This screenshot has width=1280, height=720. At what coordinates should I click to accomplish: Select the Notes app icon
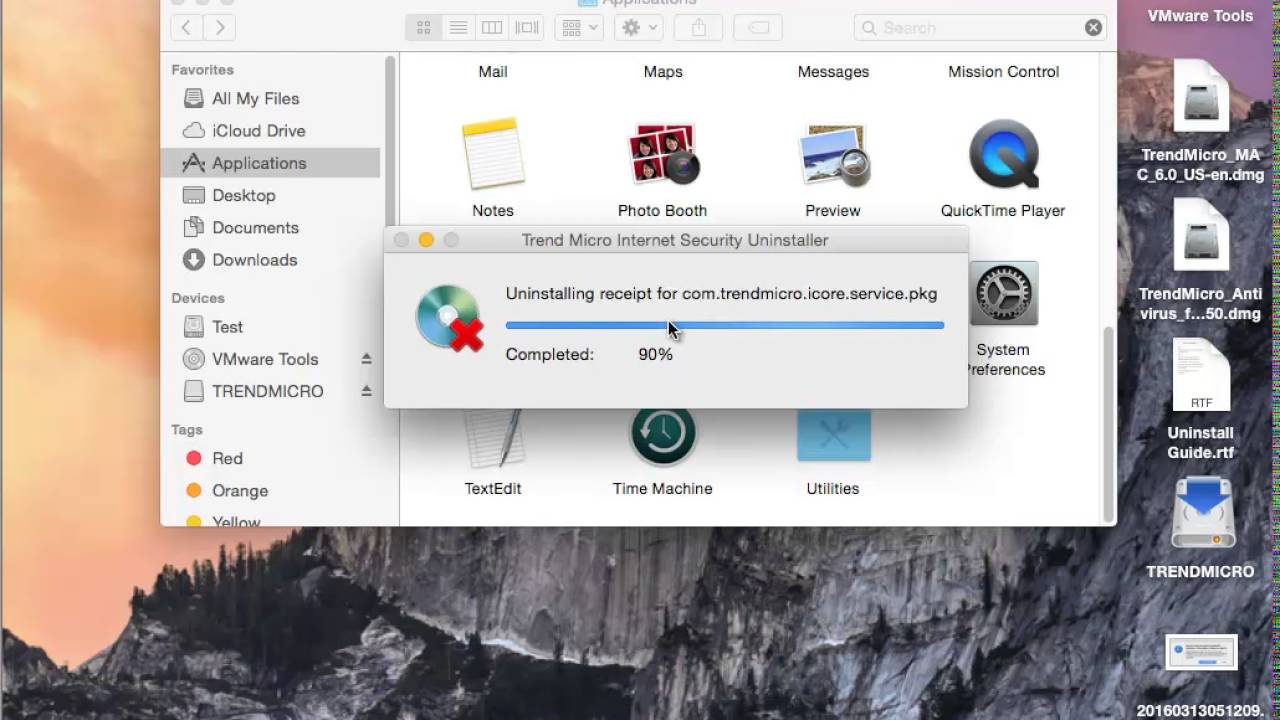pyautogui.click(x=493, y=154)
